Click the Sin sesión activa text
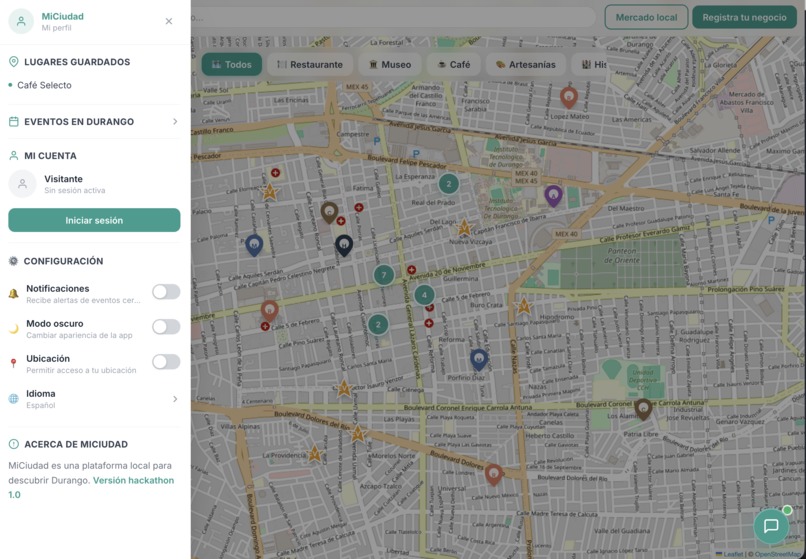 75,190
